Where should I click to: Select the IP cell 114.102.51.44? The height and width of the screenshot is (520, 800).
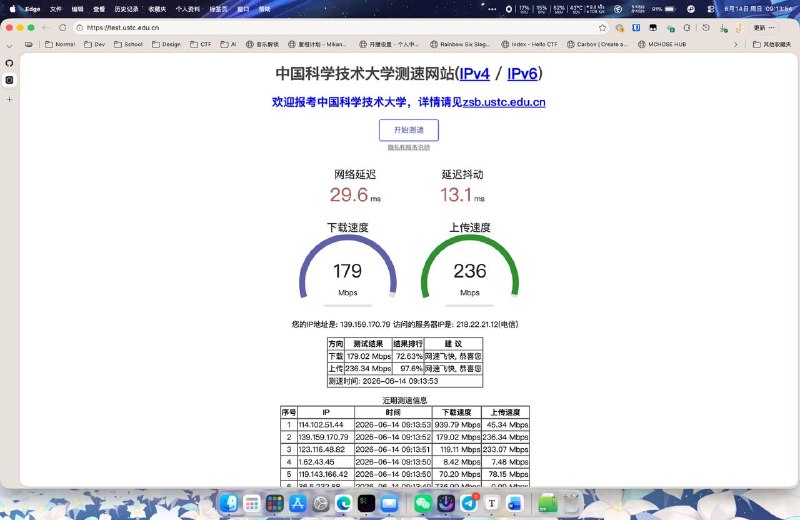click(x=326, y=425)
